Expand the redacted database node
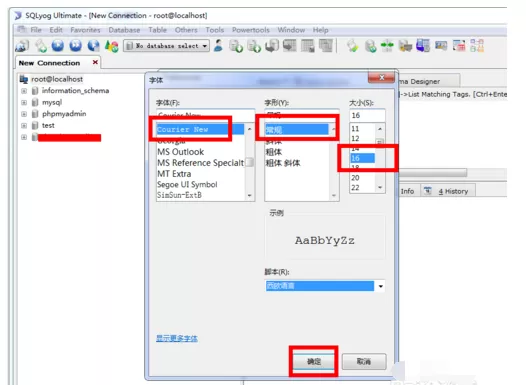 (24, 137)
